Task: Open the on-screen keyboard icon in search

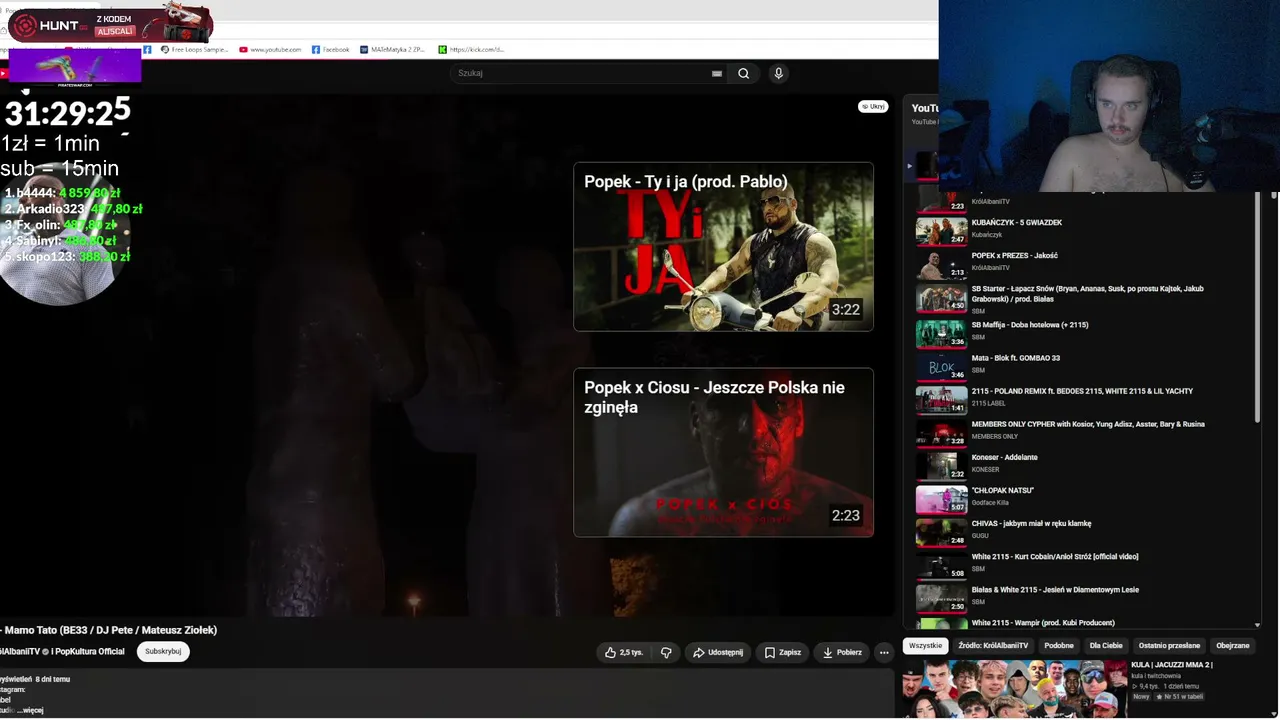Action: tap(717, 73)
